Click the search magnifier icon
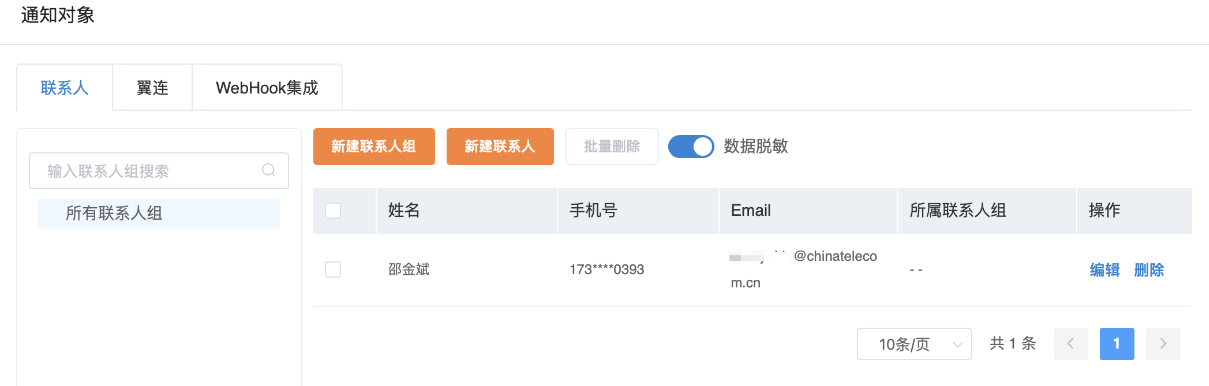The image size is (1209, 386). pyautogui.click(x=268, y=170)
